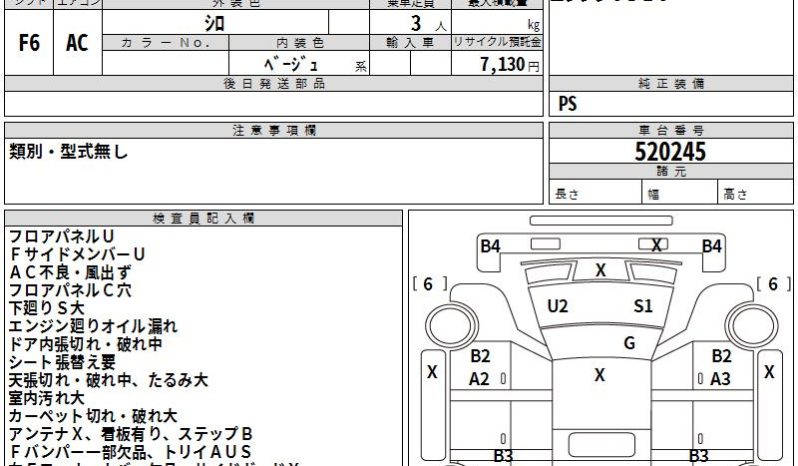This screenshot has width=798, height=466.
Task: Click the 純正装備 section header
Action: (671, 84)
